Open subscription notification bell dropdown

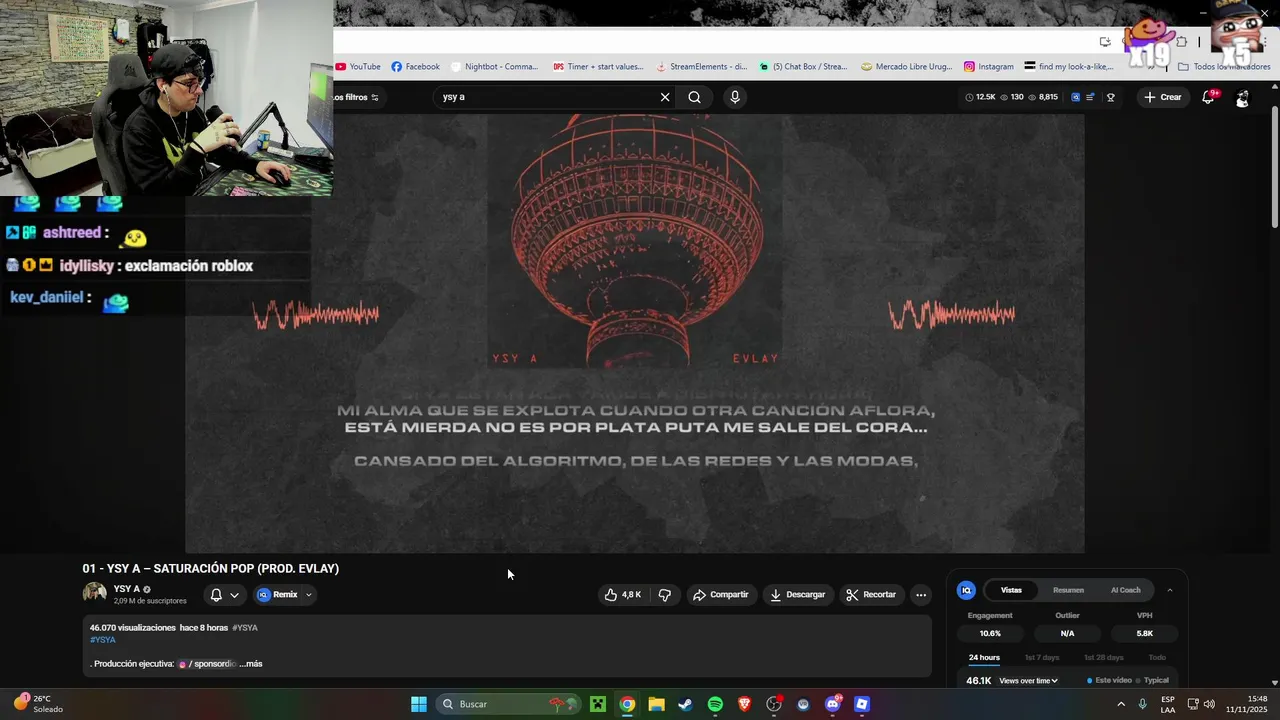coord(224,595)
